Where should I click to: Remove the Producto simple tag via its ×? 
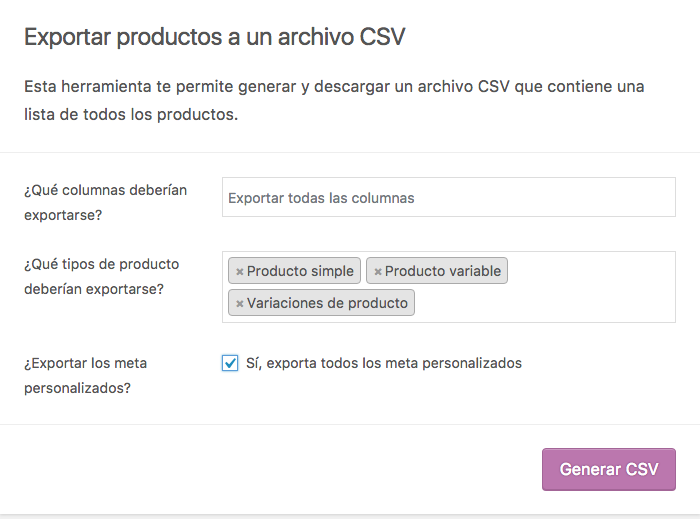tap(239, 271)
